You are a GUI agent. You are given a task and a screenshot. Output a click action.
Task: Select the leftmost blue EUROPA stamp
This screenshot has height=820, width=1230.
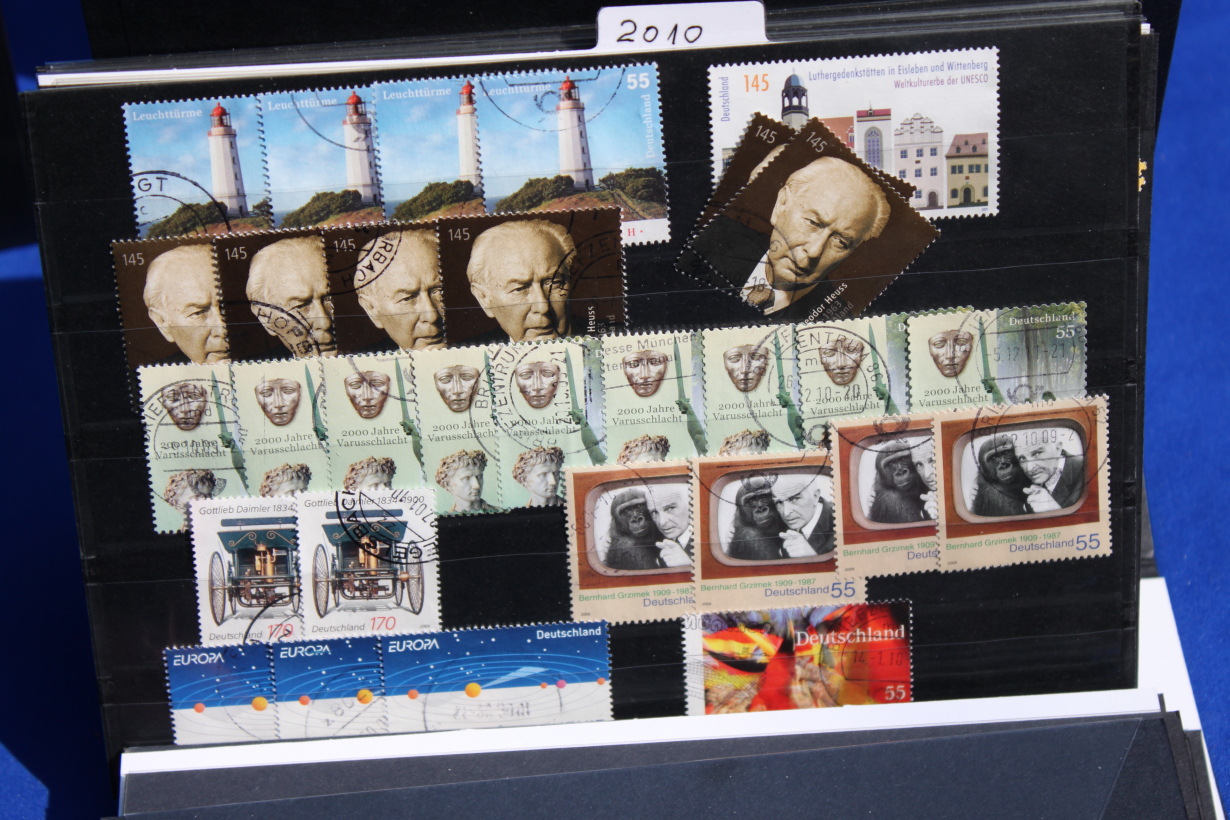coord(218,692)
